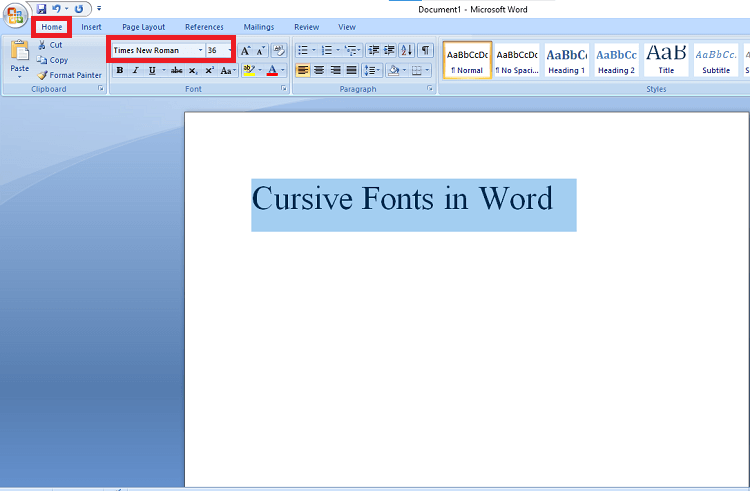Screen dimensions: 750x491
Task: Increase paragraph indent
Action: point(390,50)
